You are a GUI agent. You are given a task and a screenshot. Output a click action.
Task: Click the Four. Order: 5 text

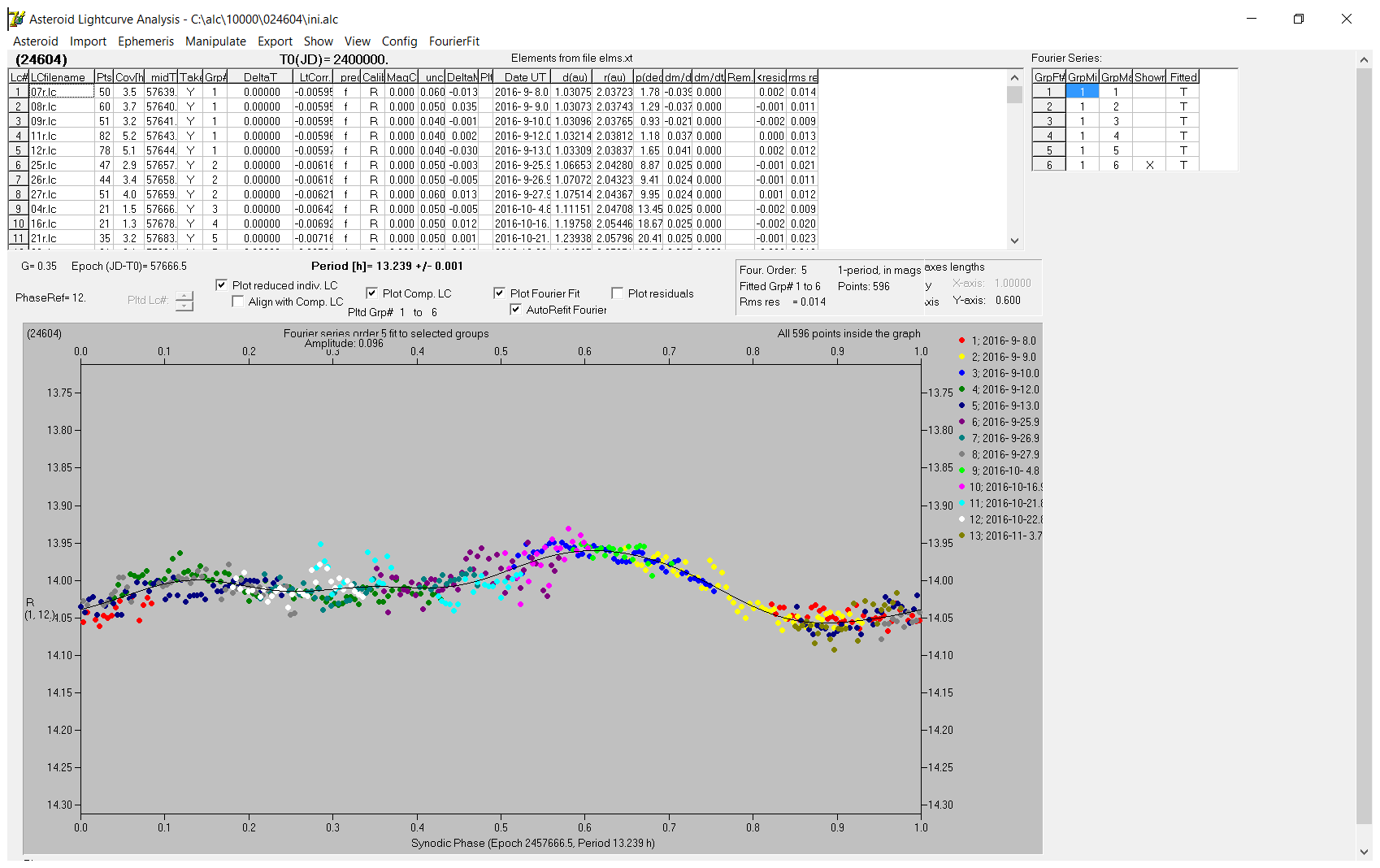[773, 270]
